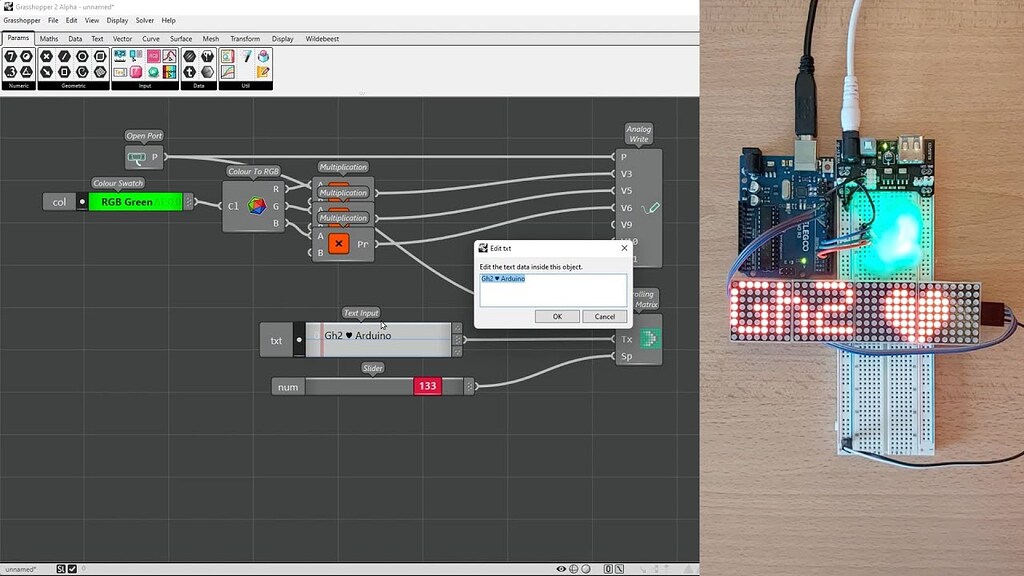The image size is (1024, 576).
Task: Click the Text parameter hexagon icon in Data group
Action: 188,73
